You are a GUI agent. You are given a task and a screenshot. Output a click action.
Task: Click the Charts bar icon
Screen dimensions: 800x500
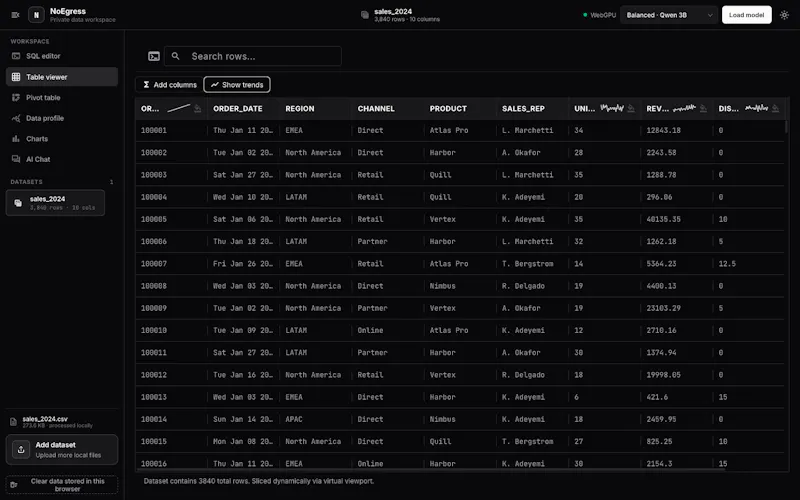[x=16, y=139]
